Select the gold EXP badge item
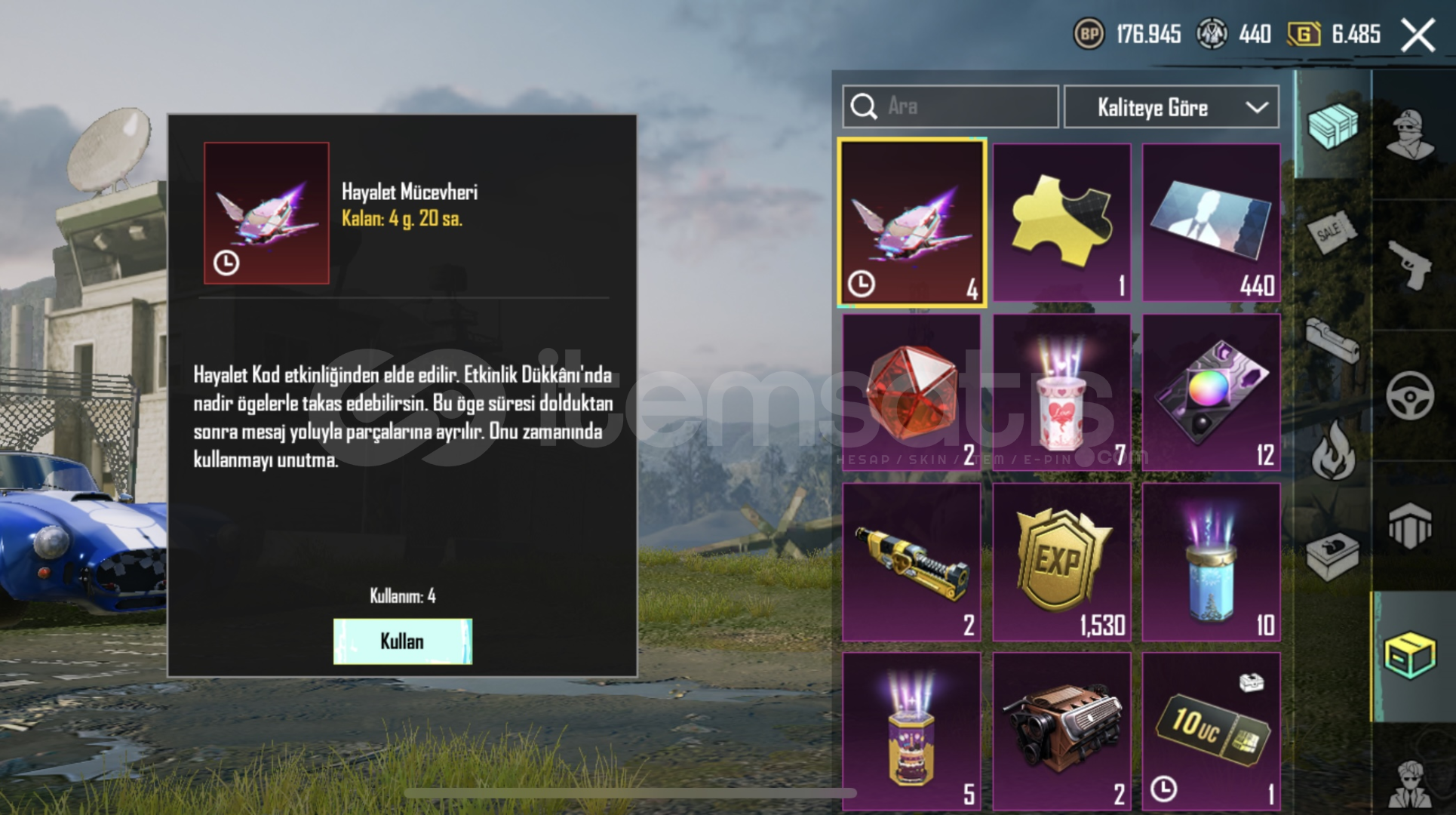Viewport: 1456px width, 815px height. (1061, 562)
